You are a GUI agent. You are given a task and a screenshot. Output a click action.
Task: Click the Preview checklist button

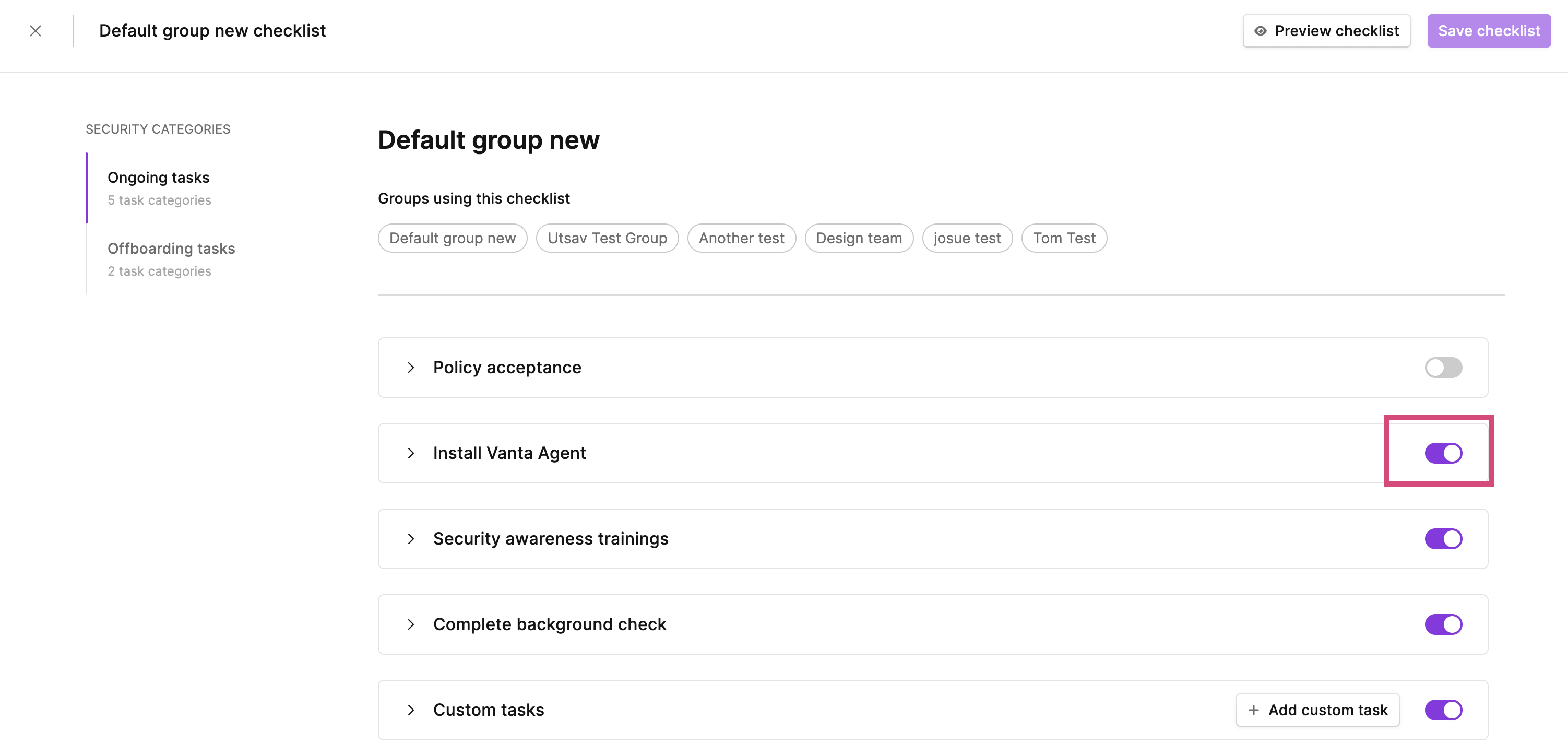tap(1326, 31)
